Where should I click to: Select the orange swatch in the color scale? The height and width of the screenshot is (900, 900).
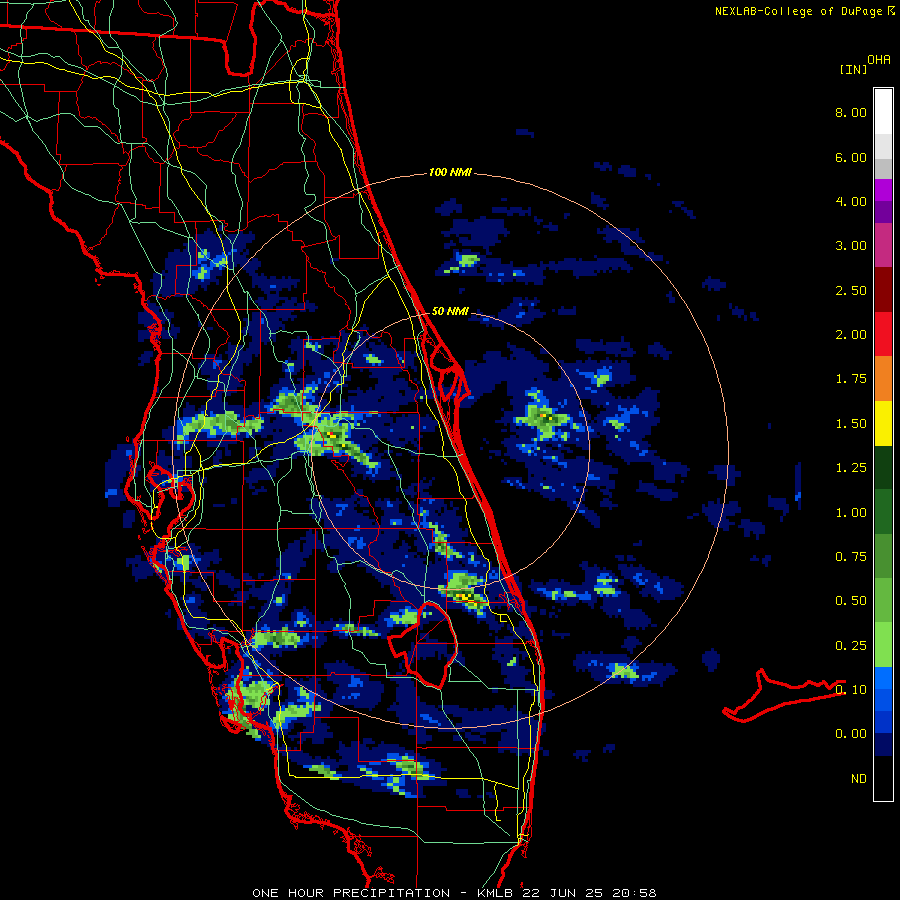(x=883, y=379)
